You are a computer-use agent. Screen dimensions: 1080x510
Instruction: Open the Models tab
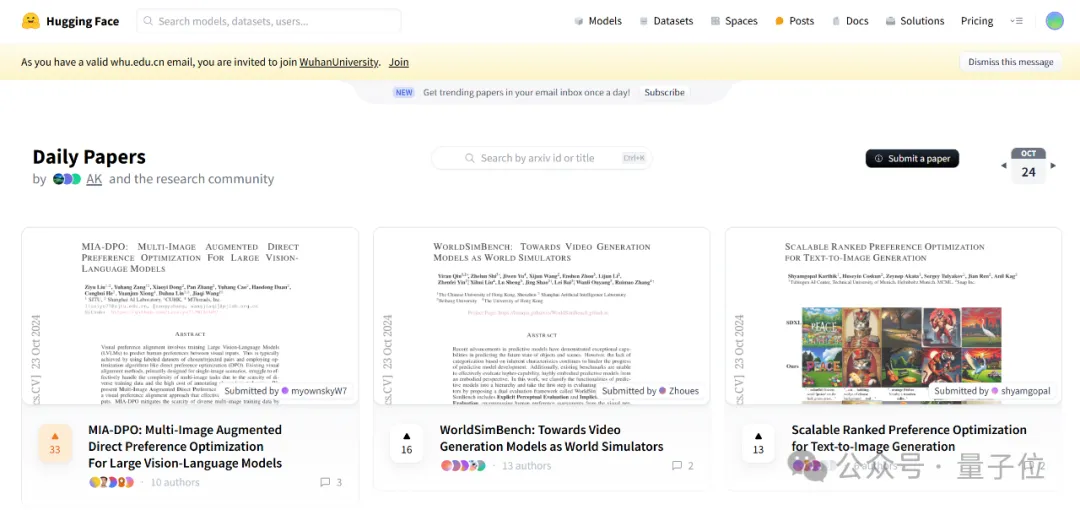coord(598,21)
